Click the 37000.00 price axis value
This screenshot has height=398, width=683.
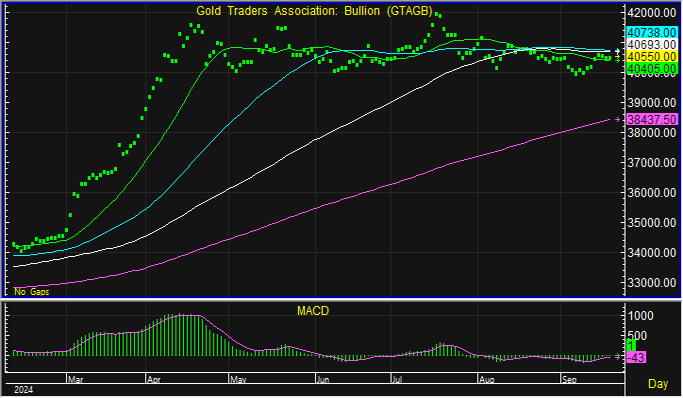click(652, 163)
